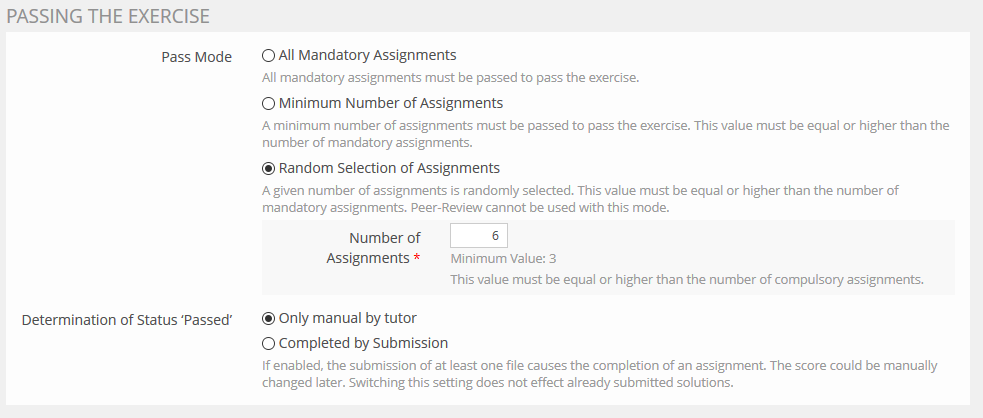The height and width of the screenshot is (418, 983).
Task: Select the All Mandatory Assignments radio button
Action: (268, 55)
